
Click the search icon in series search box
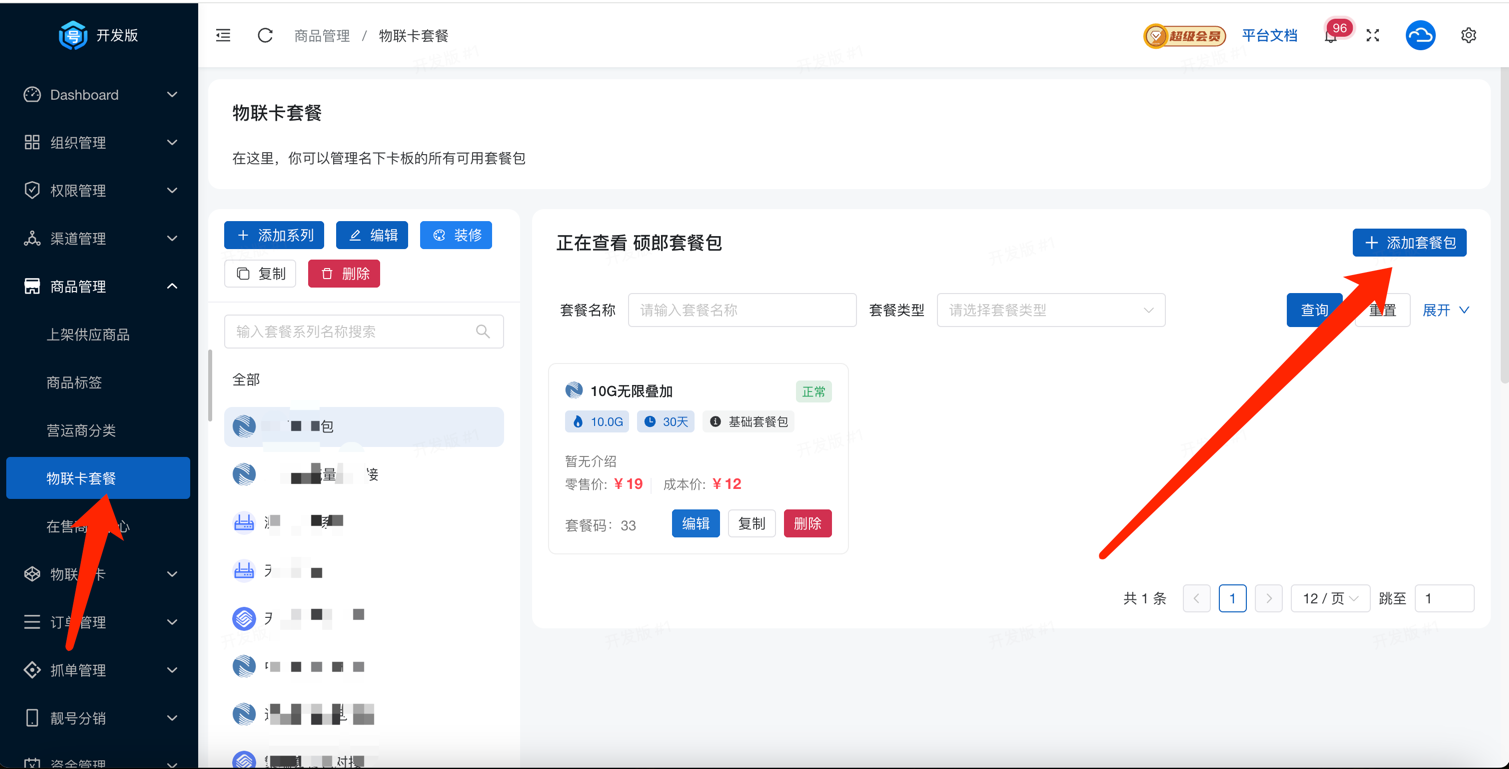483,331
